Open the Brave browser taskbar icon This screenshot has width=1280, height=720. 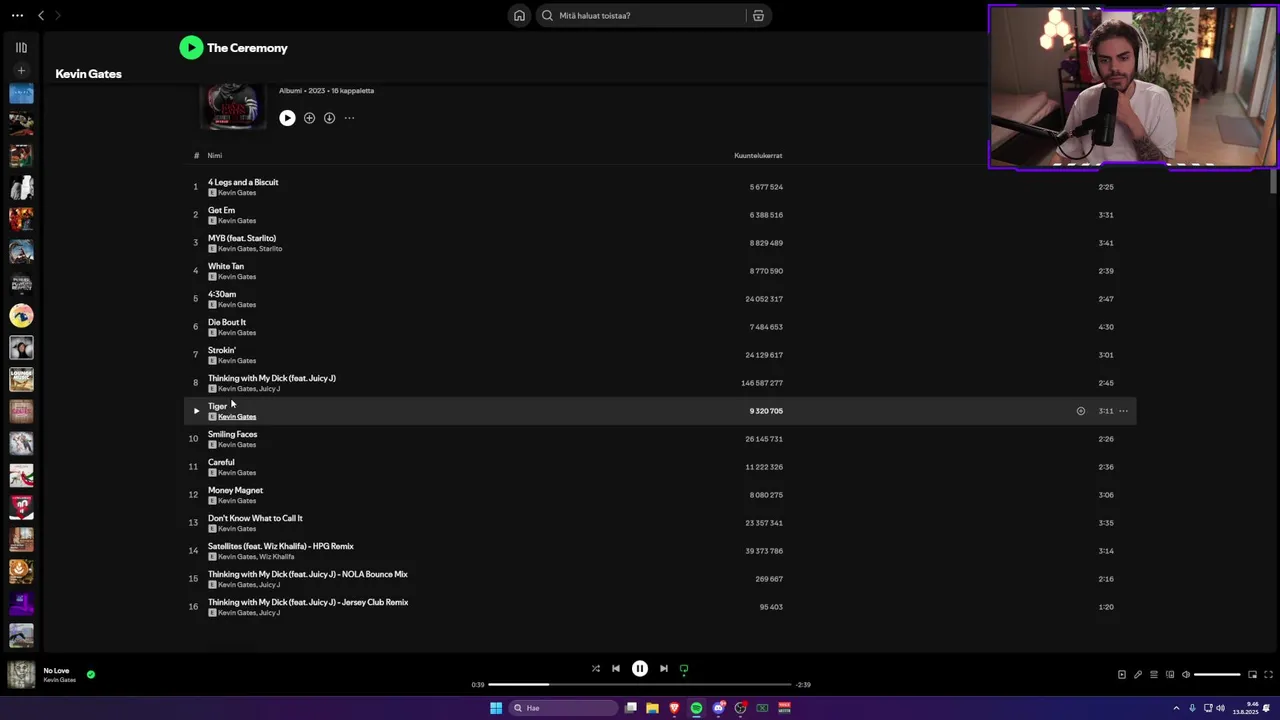[674, 708]
